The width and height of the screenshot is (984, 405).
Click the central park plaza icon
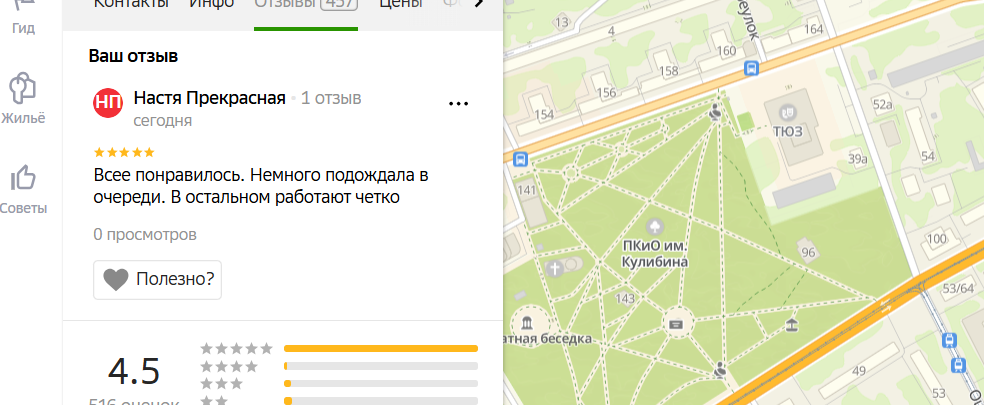pyautogui.click(x=676, y=324)
